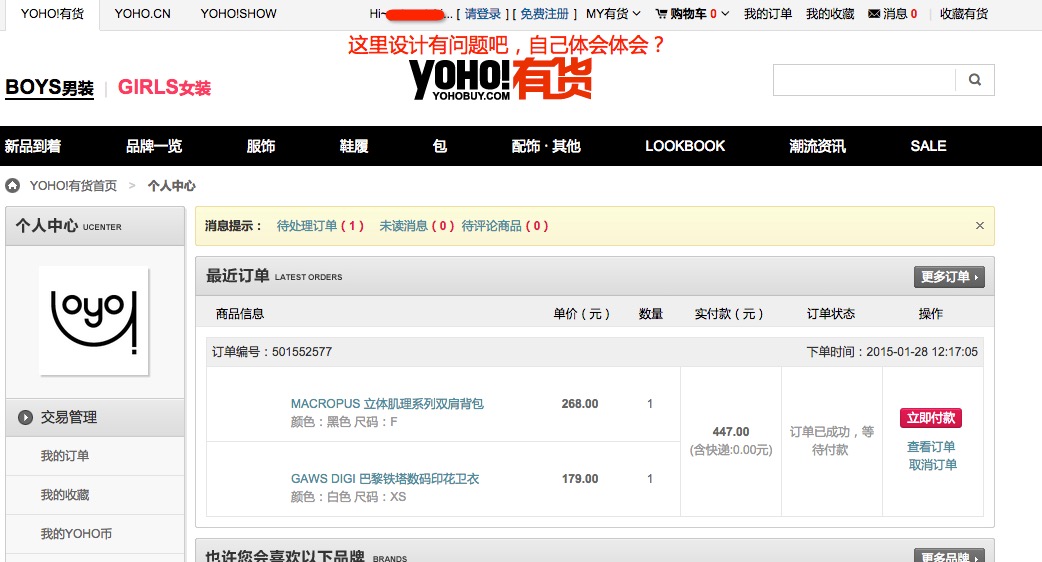Open the LOOKBOOK navigation item
Image resolution: width=1042 pixels, height=562 pixels.
click(685, 146)
